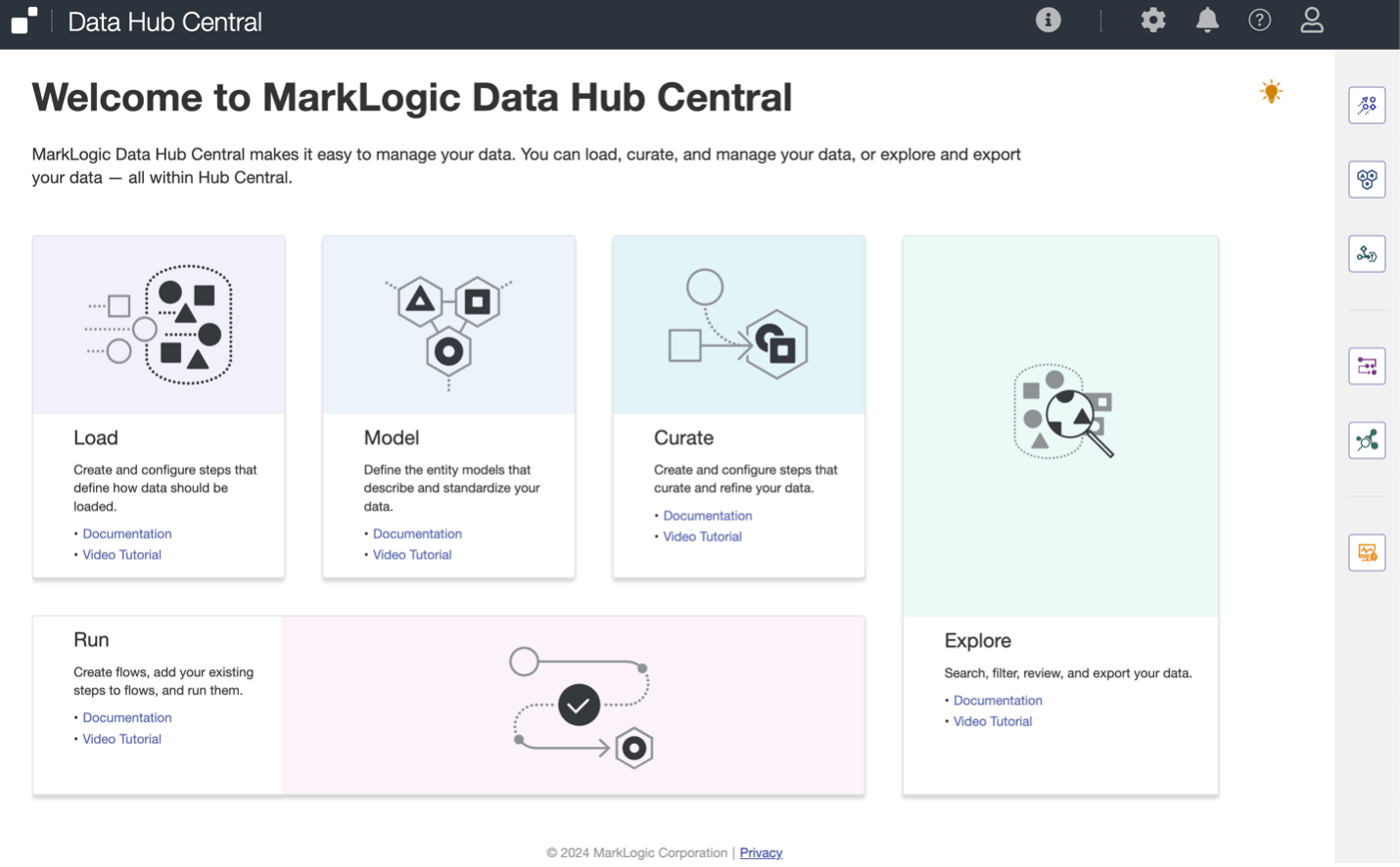Click the Explore card magnifier illustration
Screen dimensions: 1400x867
[x=1063, y=411]
